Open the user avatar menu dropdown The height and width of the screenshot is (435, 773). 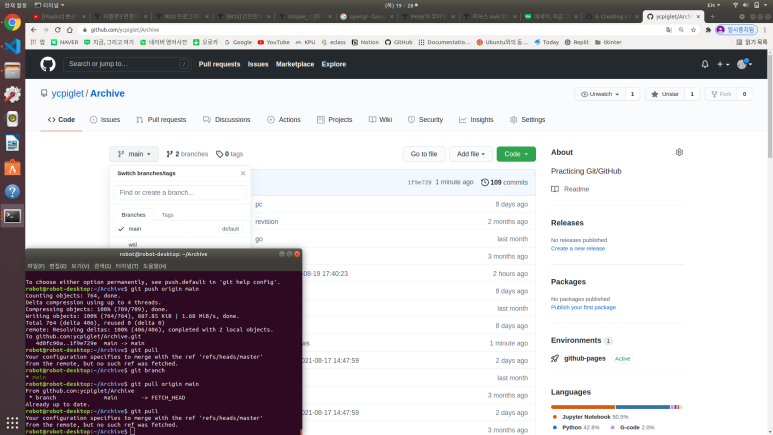click(x=744, y=64)
